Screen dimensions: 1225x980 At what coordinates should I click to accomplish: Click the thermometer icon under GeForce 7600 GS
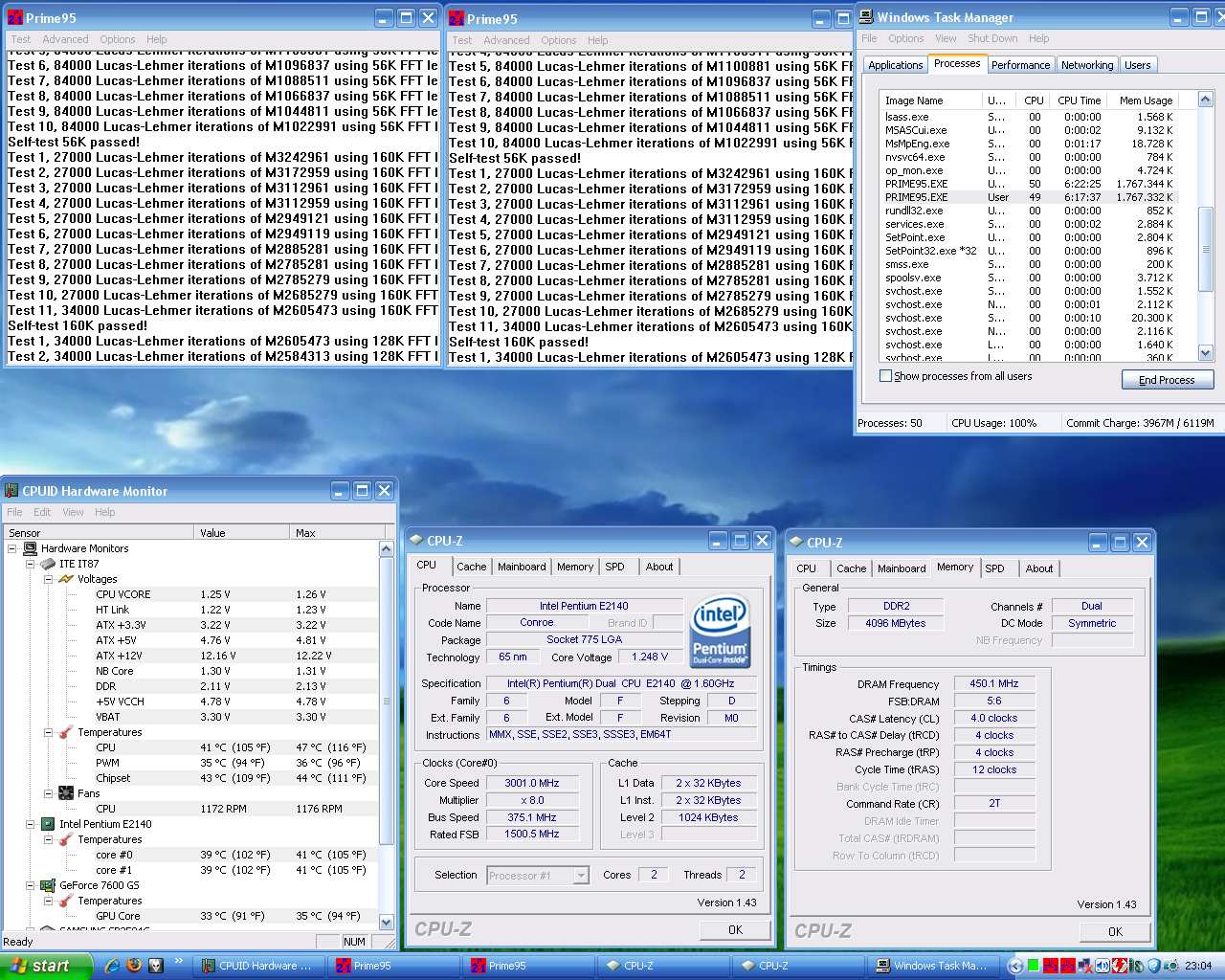tap(66, 901)
